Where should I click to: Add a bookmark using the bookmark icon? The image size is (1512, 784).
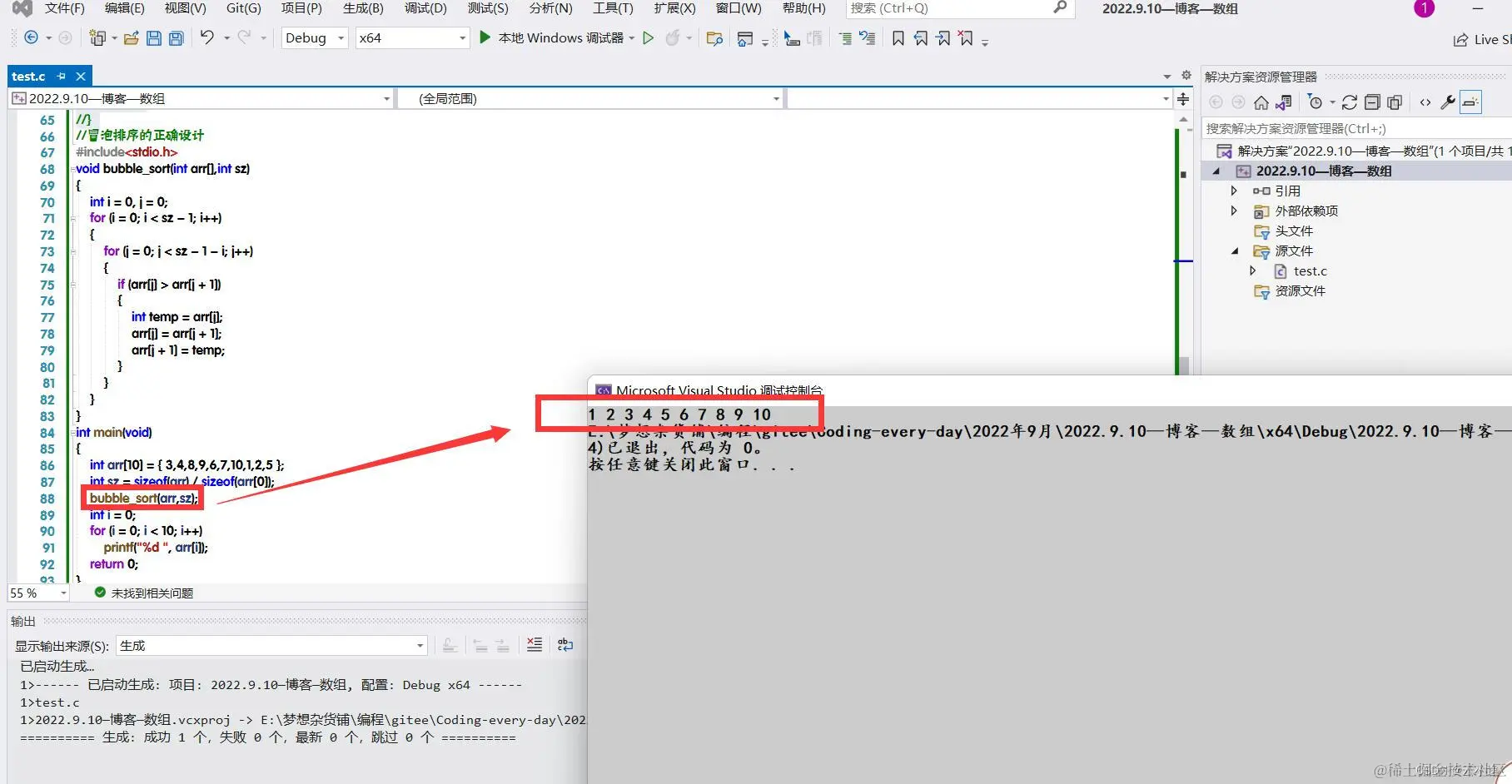[898, 38]
